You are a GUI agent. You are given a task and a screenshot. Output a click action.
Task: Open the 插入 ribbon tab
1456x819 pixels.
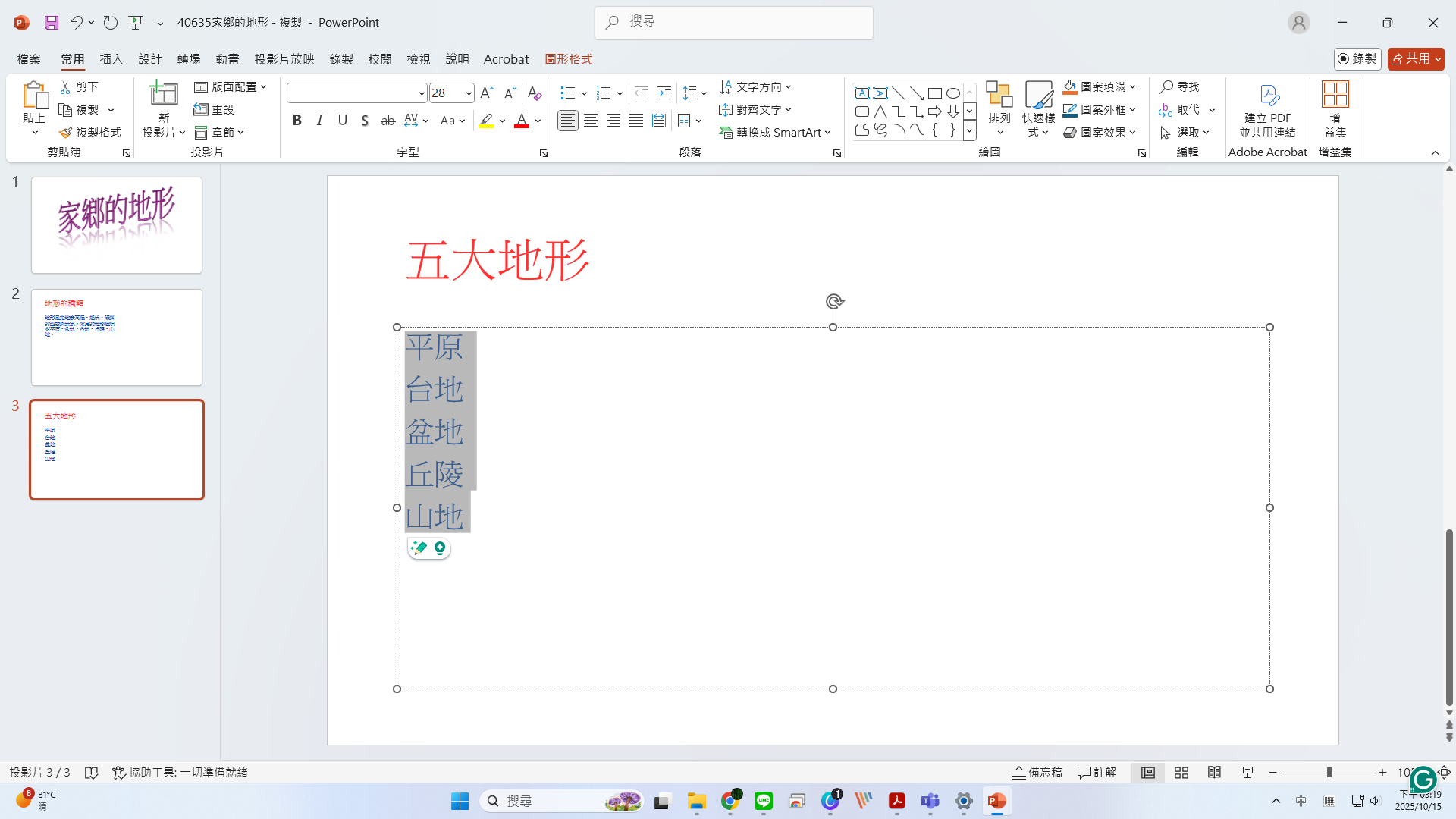(111, 59)
